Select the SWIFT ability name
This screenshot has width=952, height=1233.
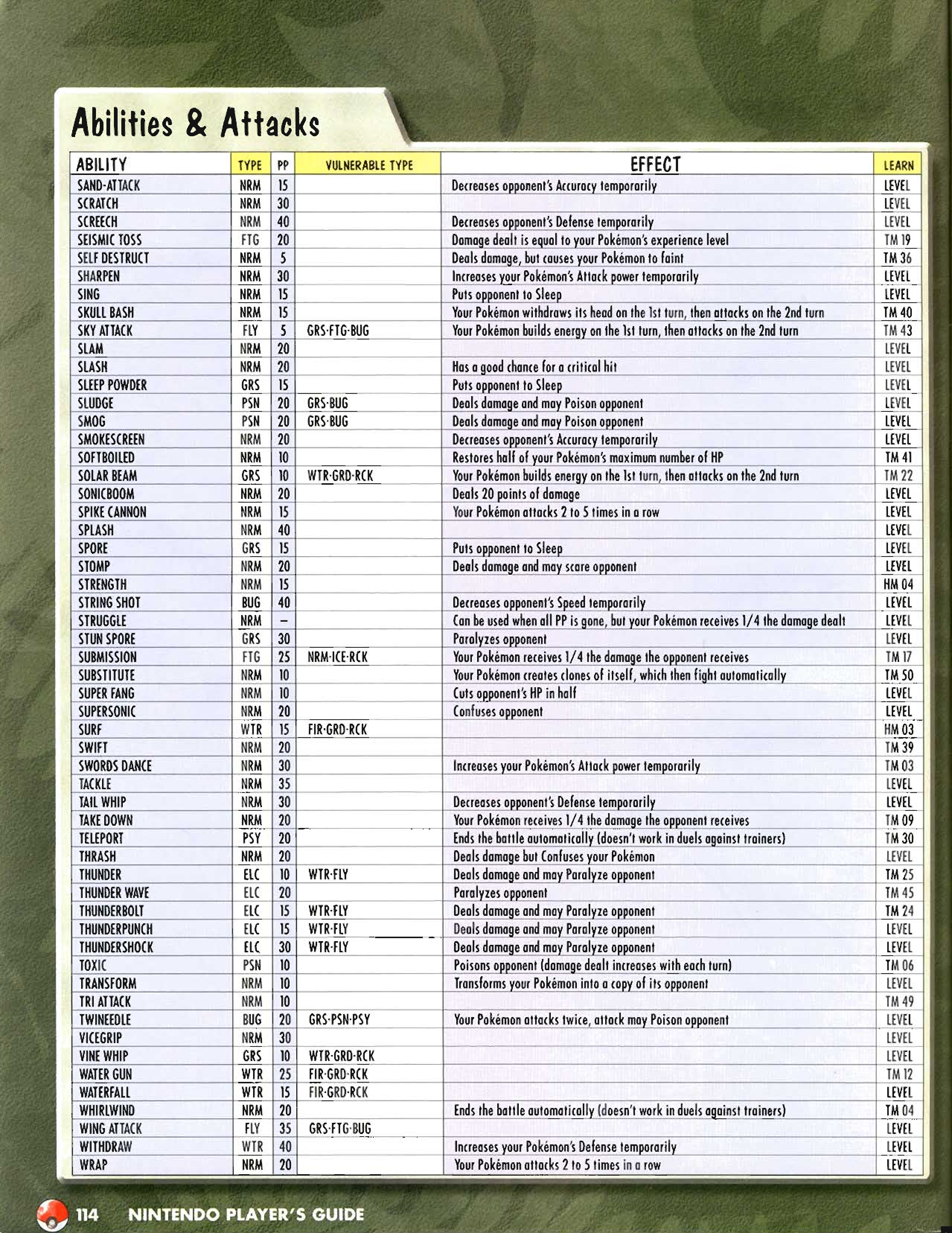[x=93, y=748]
